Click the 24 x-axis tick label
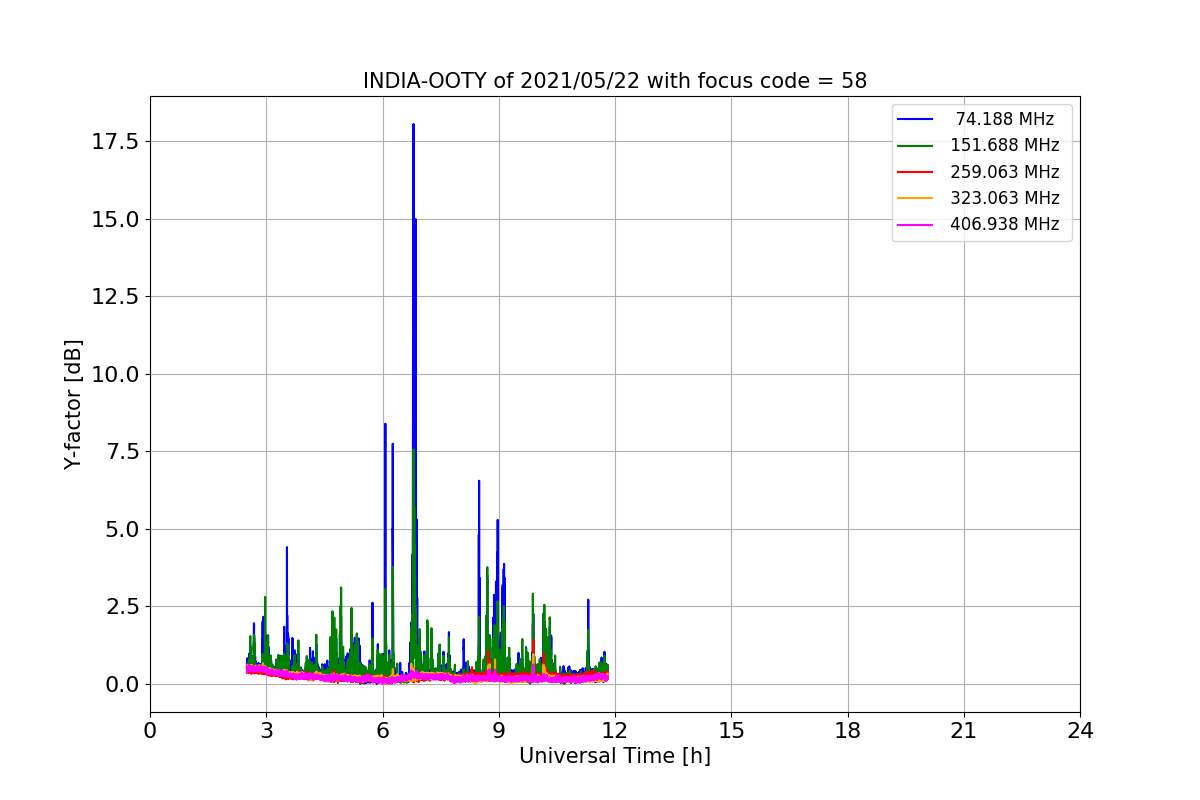This screenshot has height=800, width=1200. 1080,731
